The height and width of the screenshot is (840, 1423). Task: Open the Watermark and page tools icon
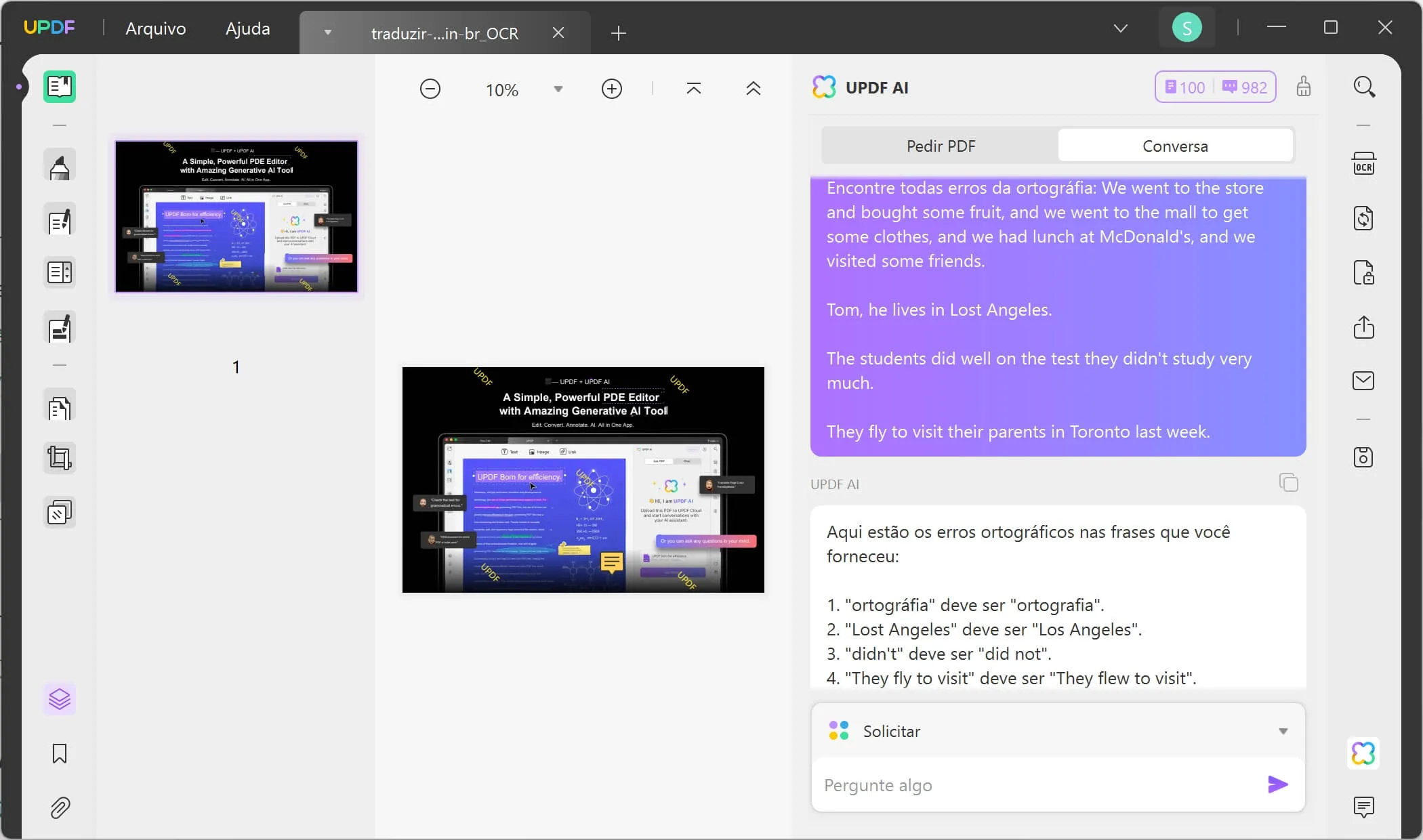[60, 513]
